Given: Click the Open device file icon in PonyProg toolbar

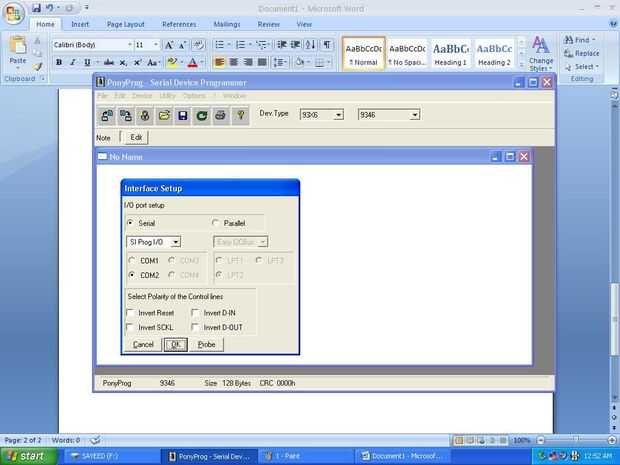Looking at the screenshot, I should 164,115.
